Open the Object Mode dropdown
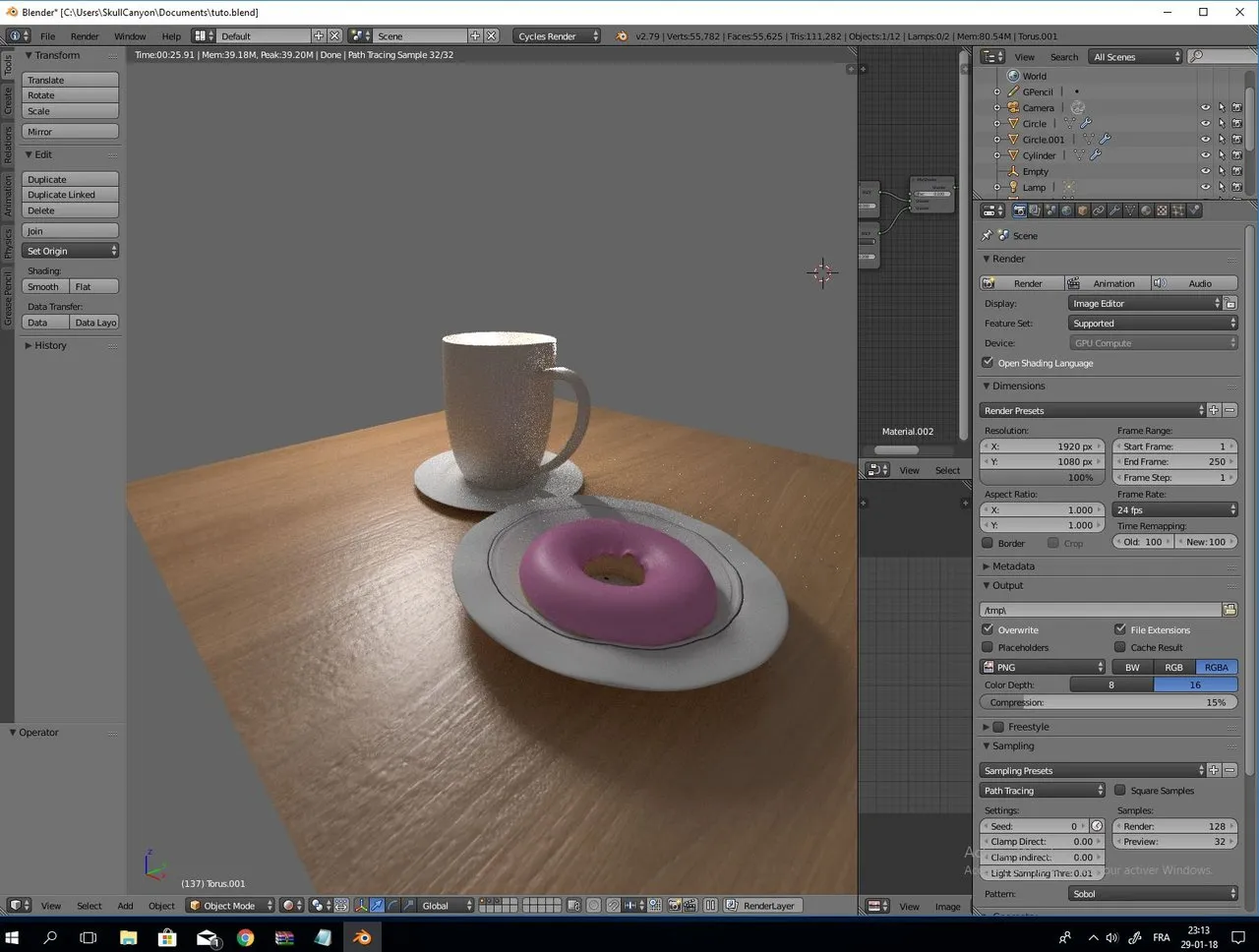1259x952 pixels. pyautogui.click(x=230, y=906)
